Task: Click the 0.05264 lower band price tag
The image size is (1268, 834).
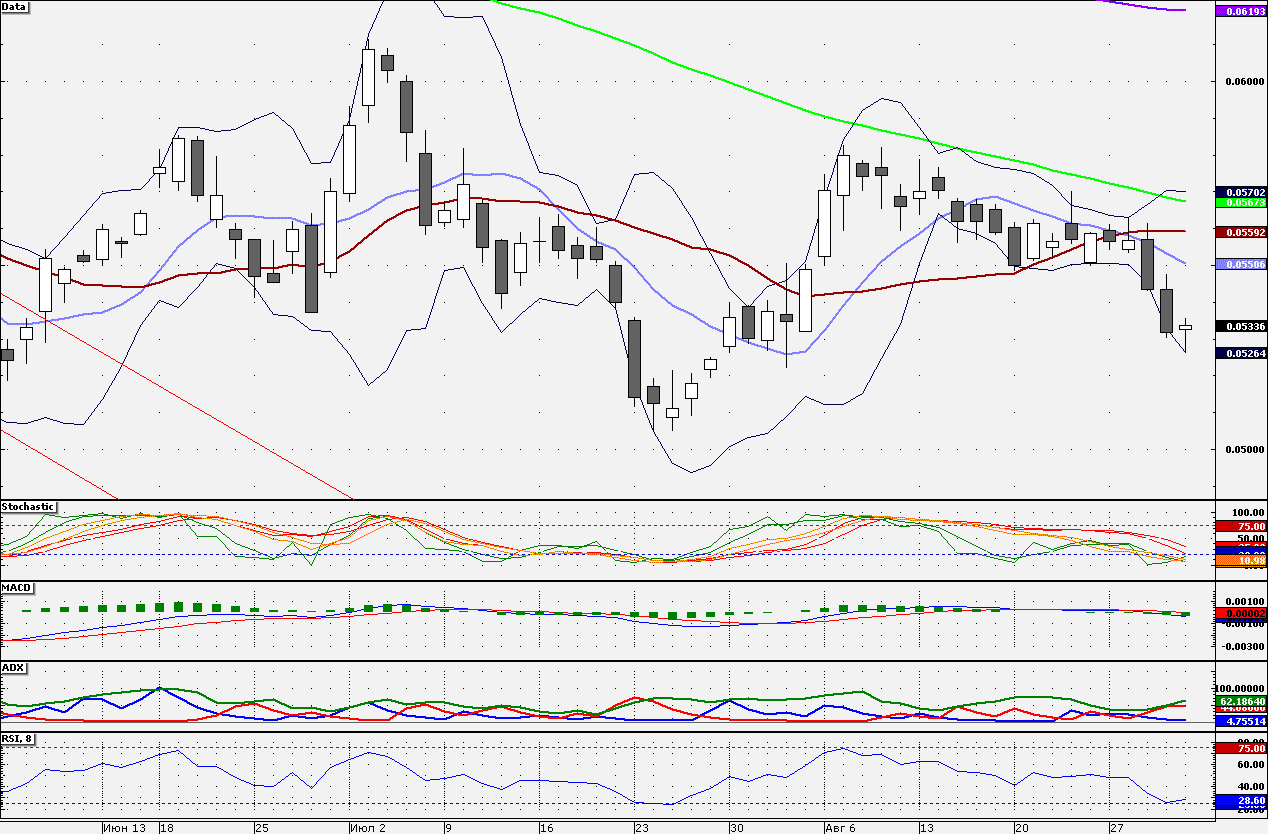Action: tap(1240, 353)
